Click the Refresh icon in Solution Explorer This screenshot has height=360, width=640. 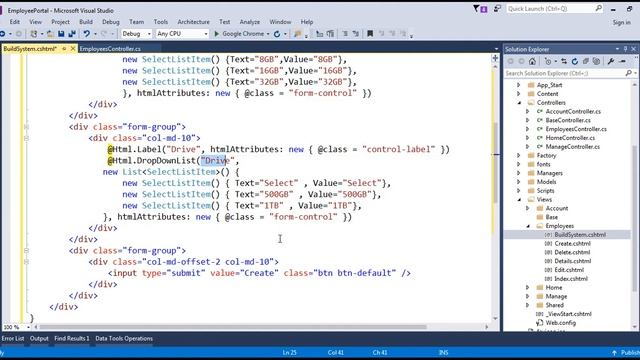coord(575,61)
